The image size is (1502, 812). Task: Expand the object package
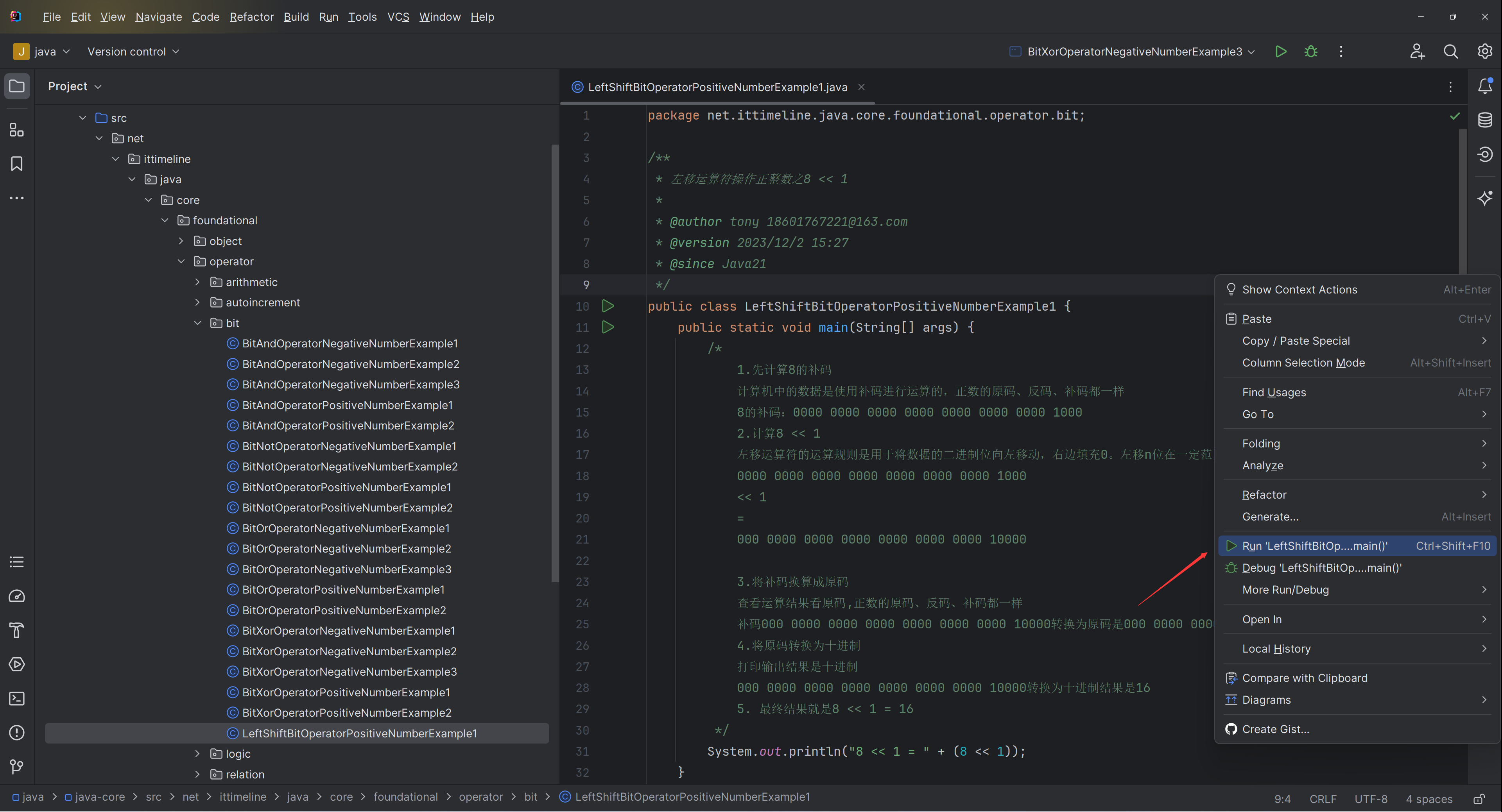(181, 241)
